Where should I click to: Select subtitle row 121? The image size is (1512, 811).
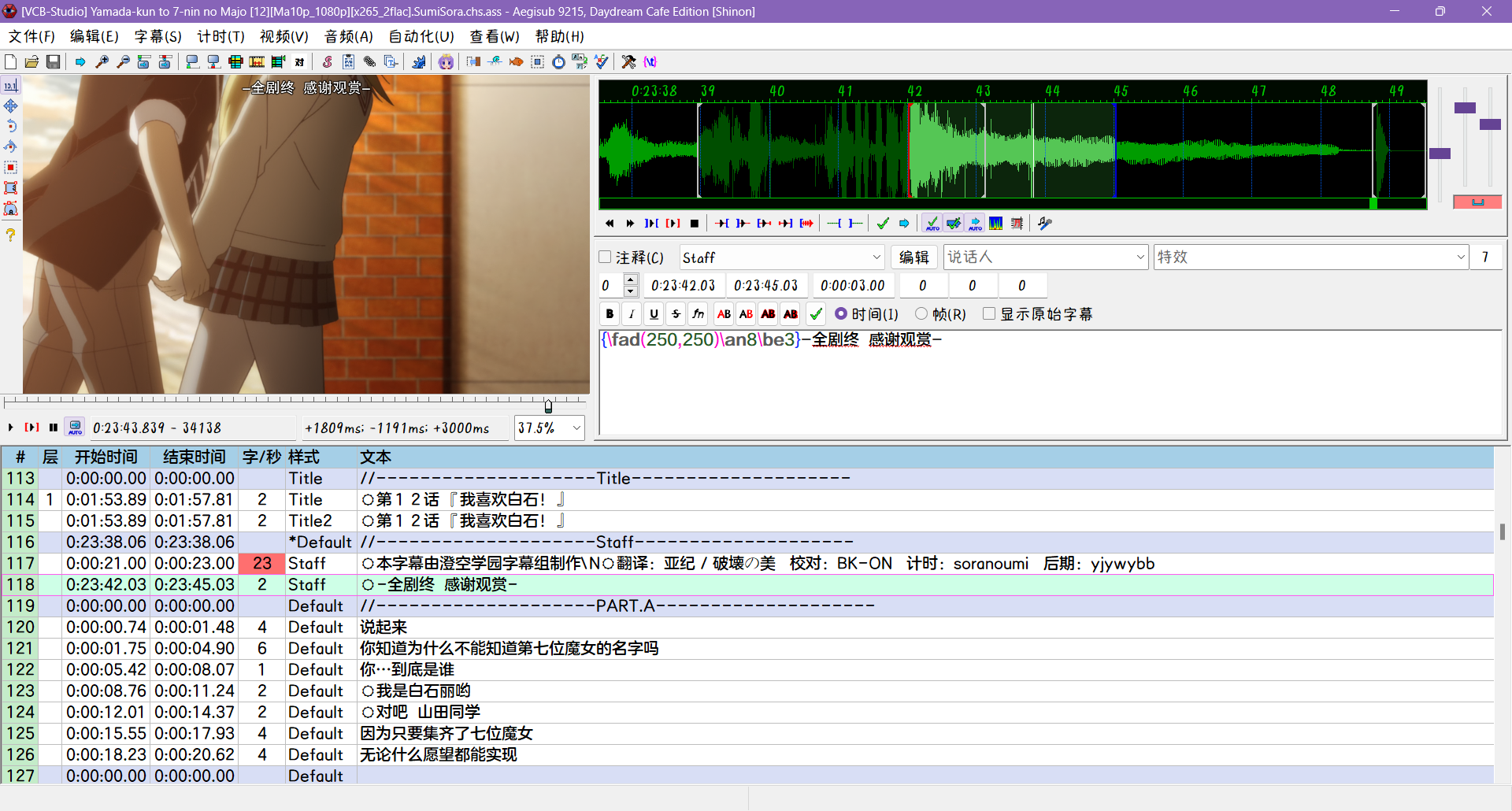[748, 648]
